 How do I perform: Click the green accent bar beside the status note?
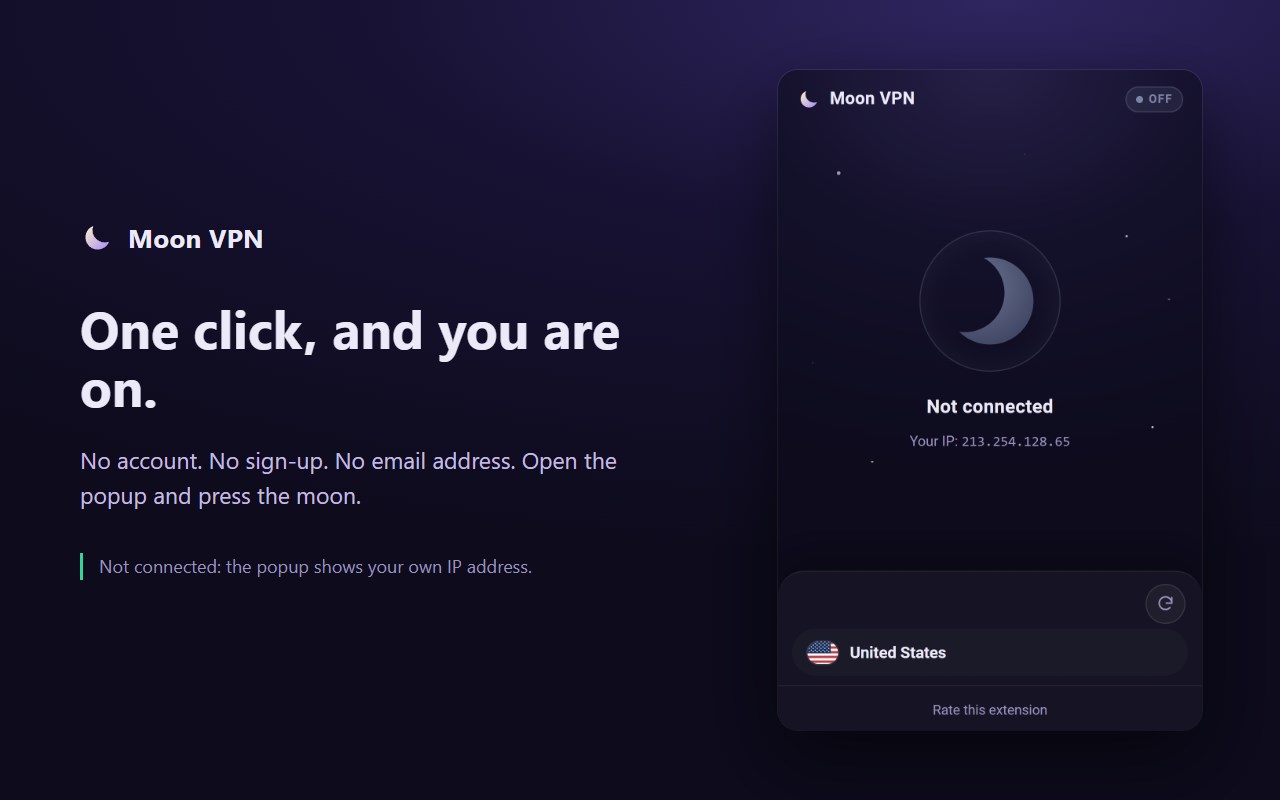tap(81, 567)
